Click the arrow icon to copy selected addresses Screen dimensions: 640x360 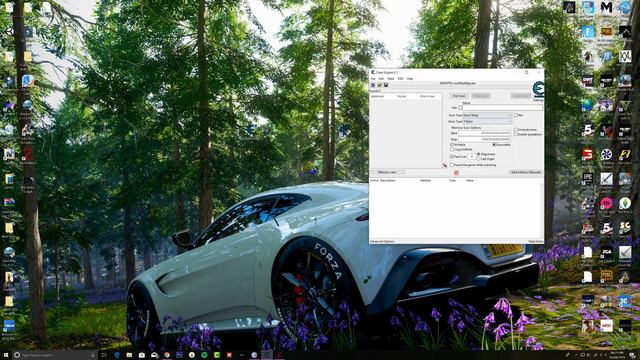pyautogui.click(x=445, y=165)
